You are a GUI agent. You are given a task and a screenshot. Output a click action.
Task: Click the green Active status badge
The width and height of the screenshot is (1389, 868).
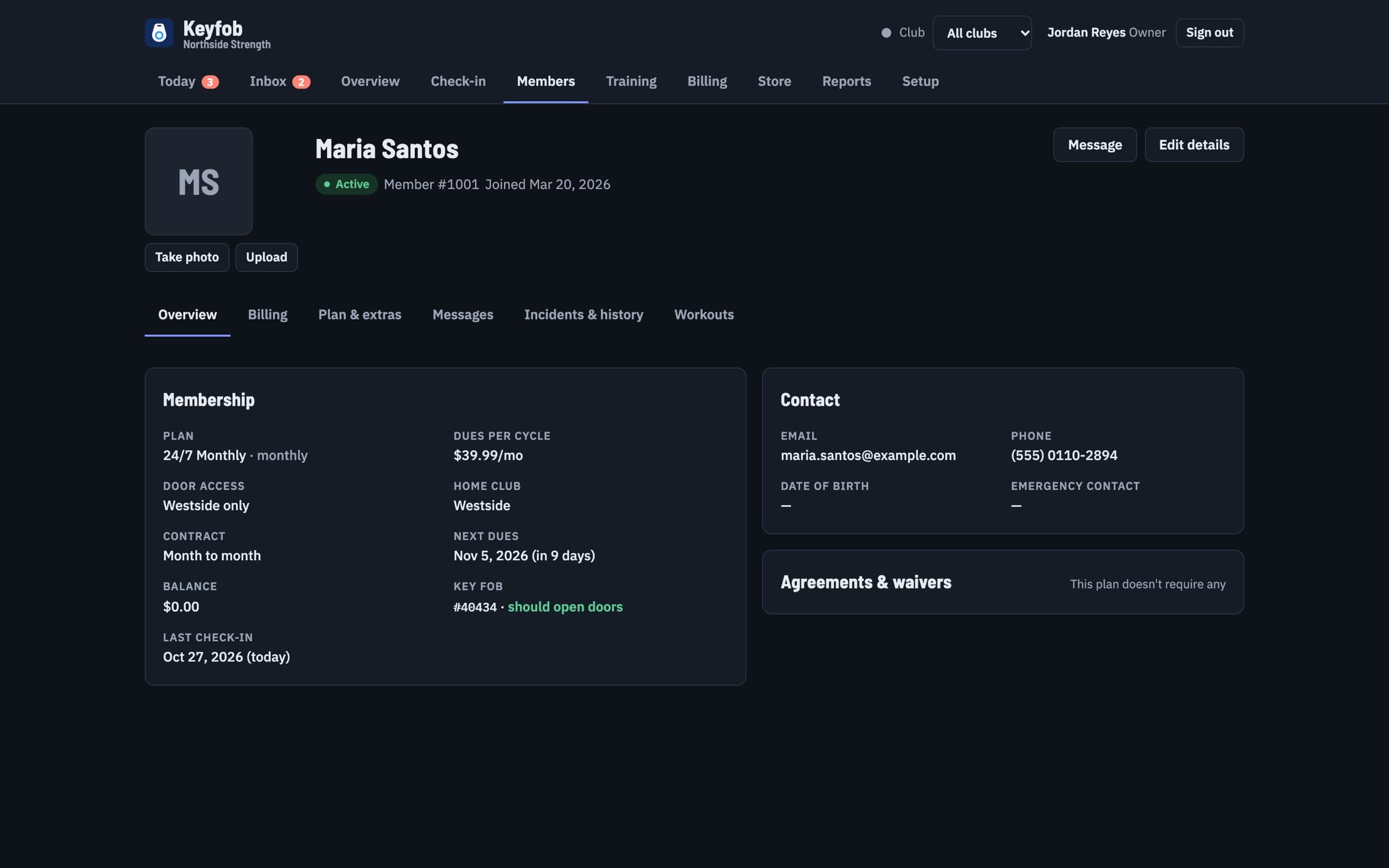tap(346, 184)
